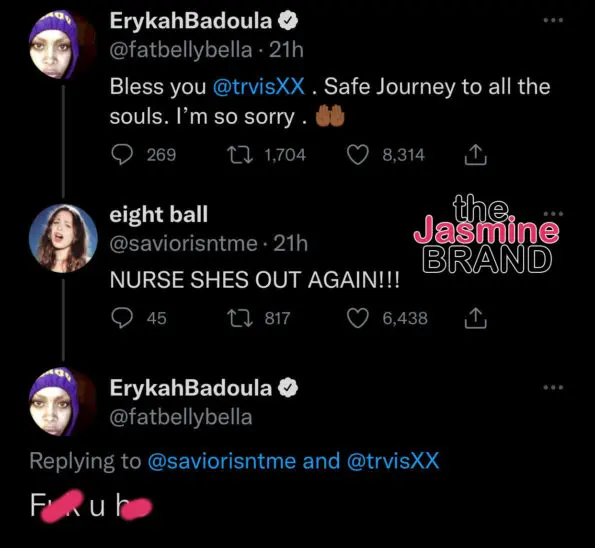The width and height of the screenshot is (595, 548).
Task: Share the 'Safe Journey' tweet
Action: click(475, 154)
